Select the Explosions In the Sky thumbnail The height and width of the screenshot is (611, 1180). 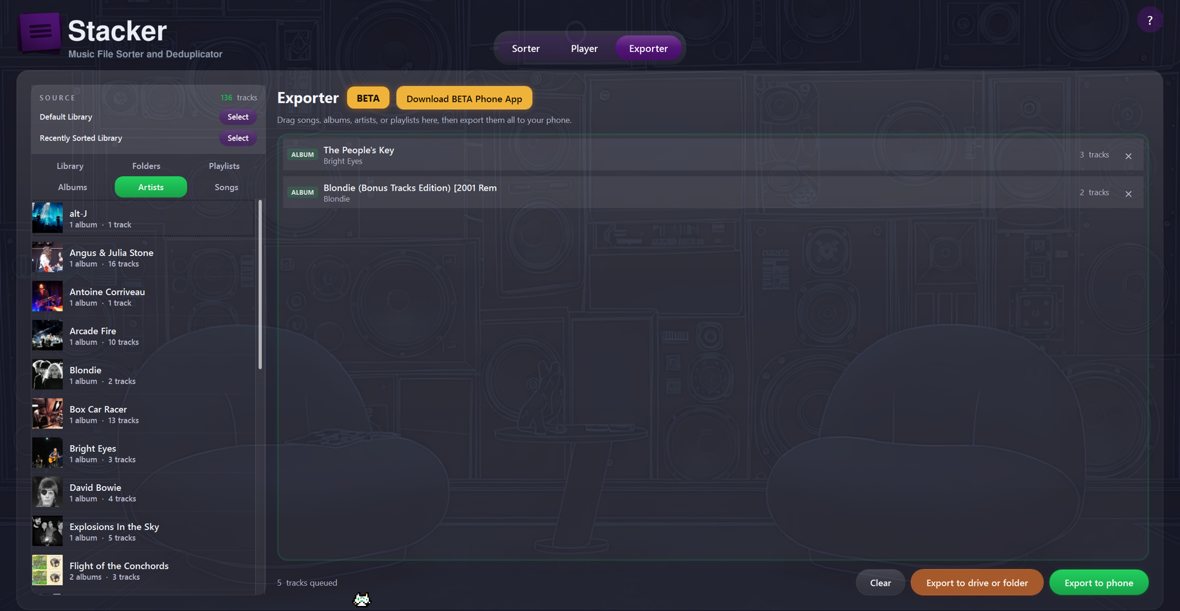tap(47, 531)
